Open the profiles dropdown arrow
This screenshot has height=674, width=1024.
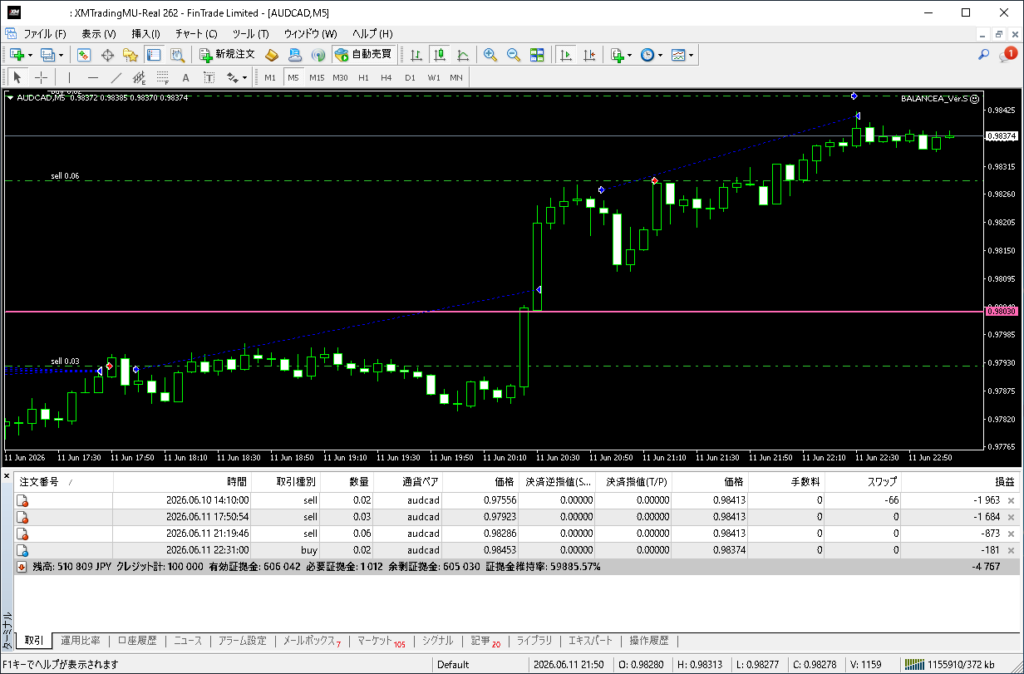point(61,56)
